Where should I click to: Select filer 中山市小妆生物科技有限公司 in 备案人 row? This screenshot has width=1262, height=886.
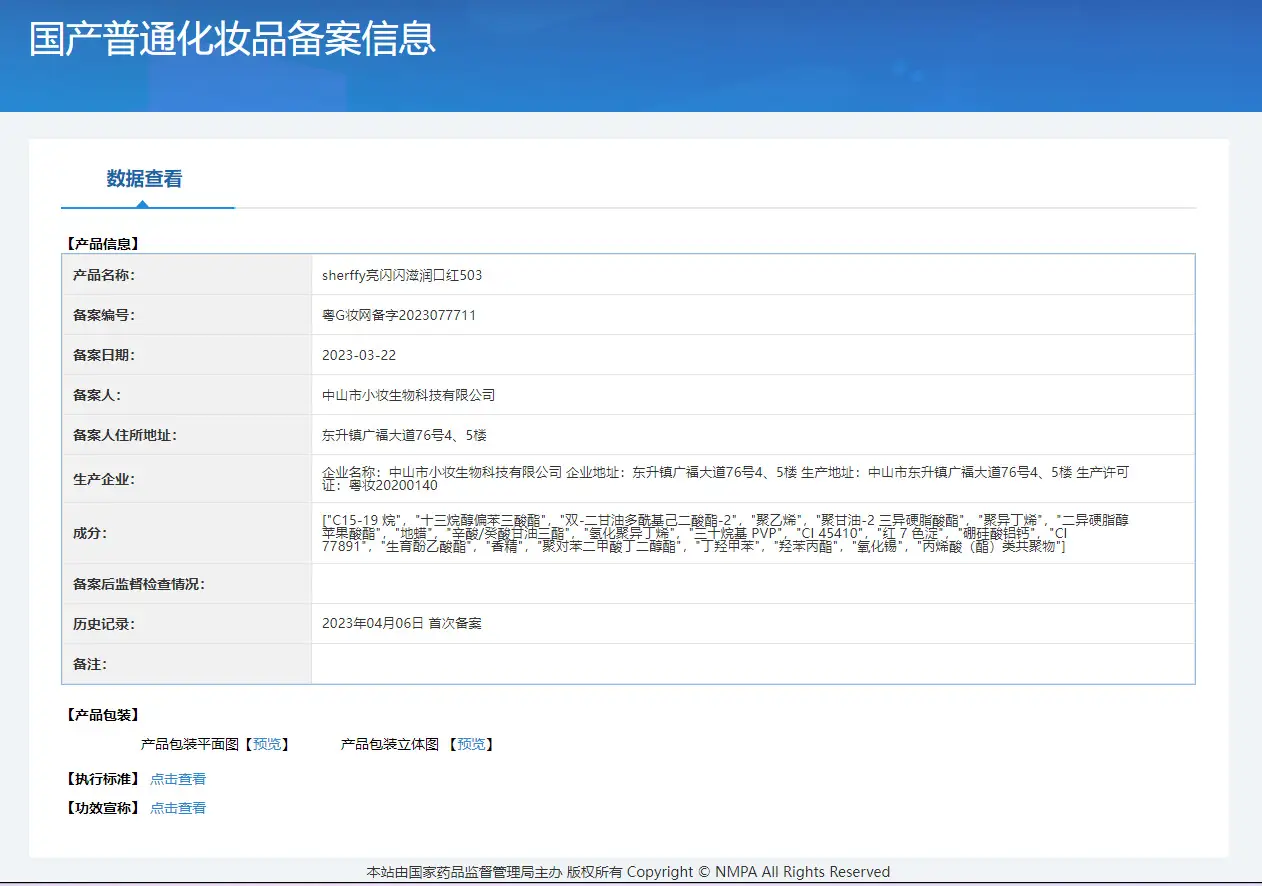(x=409, y=395)
